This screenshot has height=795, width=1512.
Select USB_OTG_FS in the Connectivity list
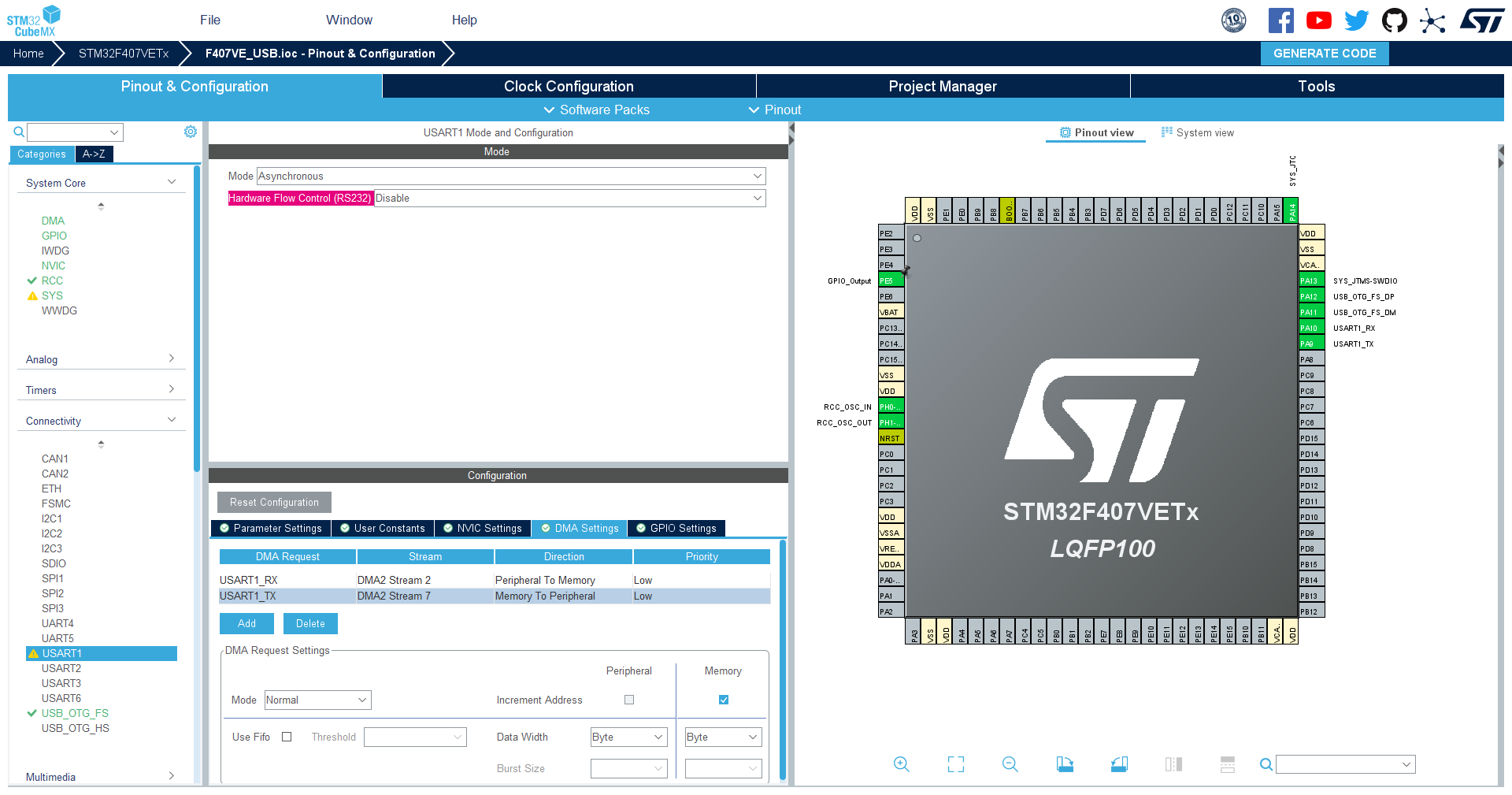click(75, 713)
